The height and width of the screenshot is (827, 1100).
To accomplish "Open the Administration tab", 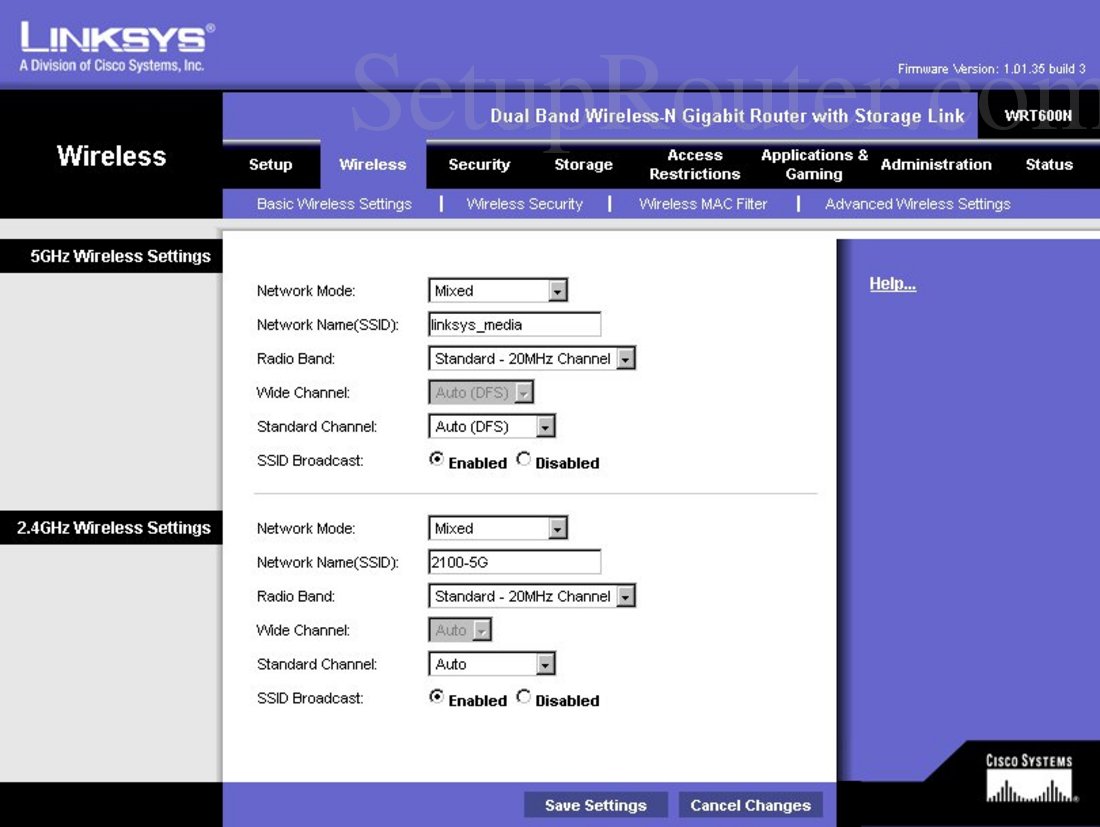I will click(936, 164).
